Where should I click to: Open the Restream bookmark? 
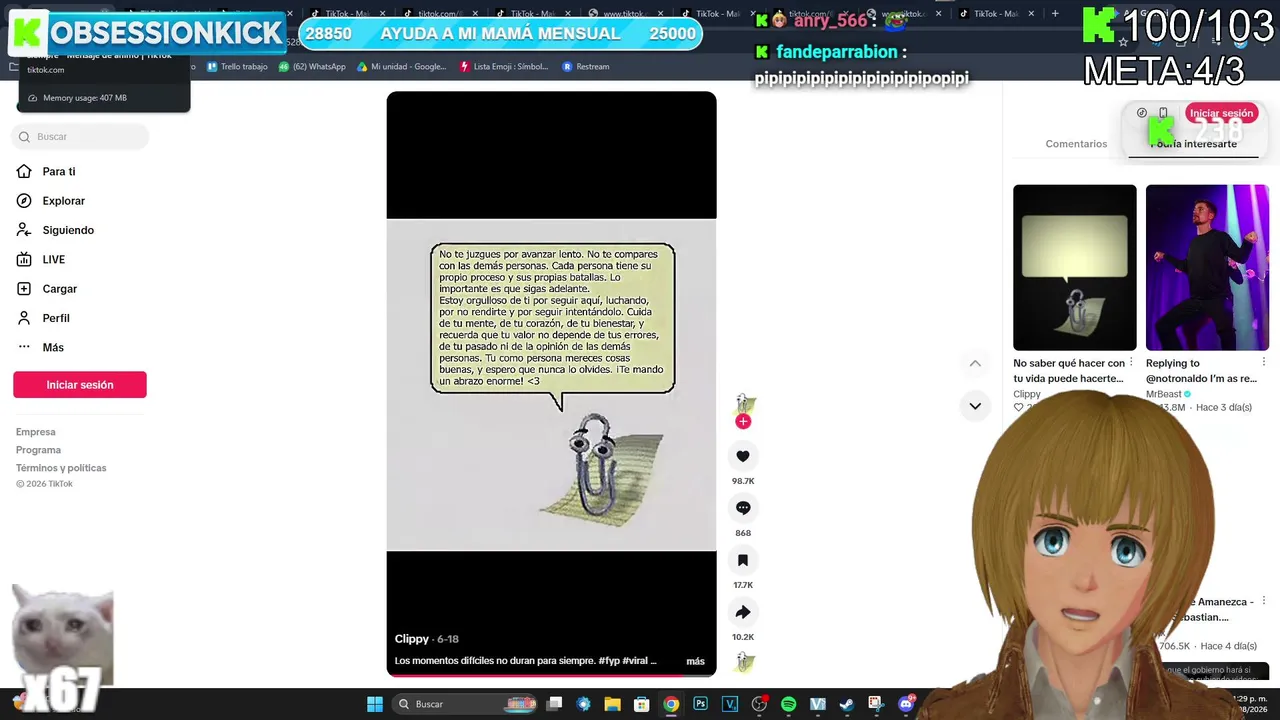click(586, 67)
